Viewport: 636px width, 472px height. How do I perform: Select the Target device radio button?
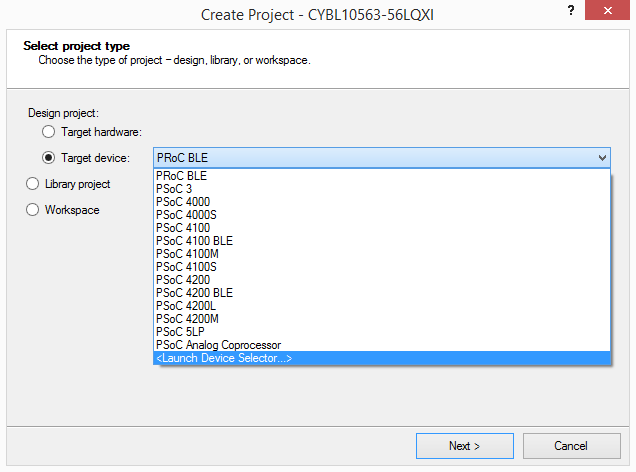coord(48,158)
